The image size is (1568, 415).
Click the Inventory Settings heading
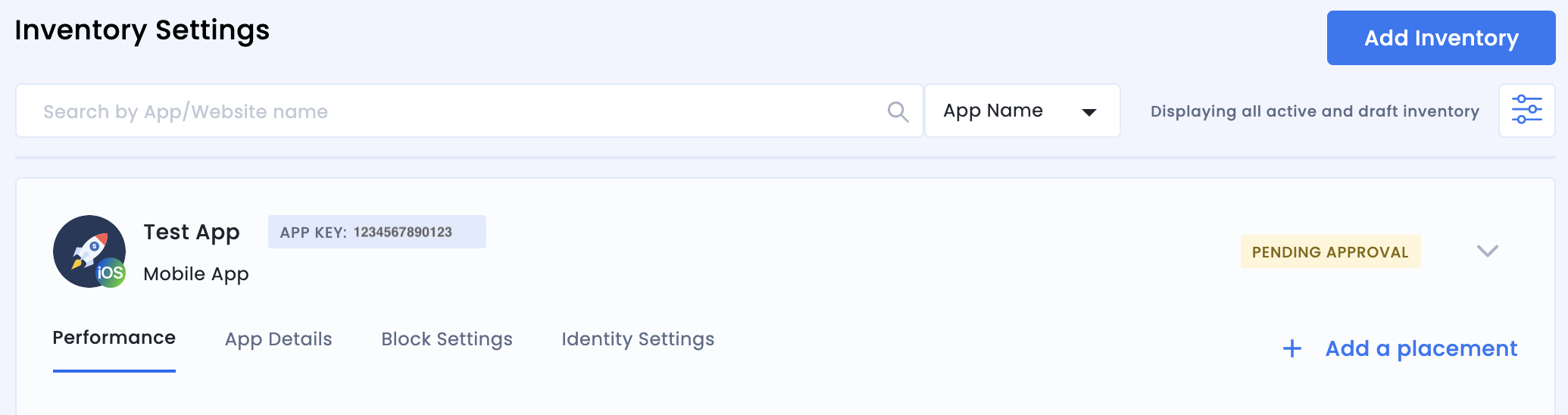tap(142, 30)
